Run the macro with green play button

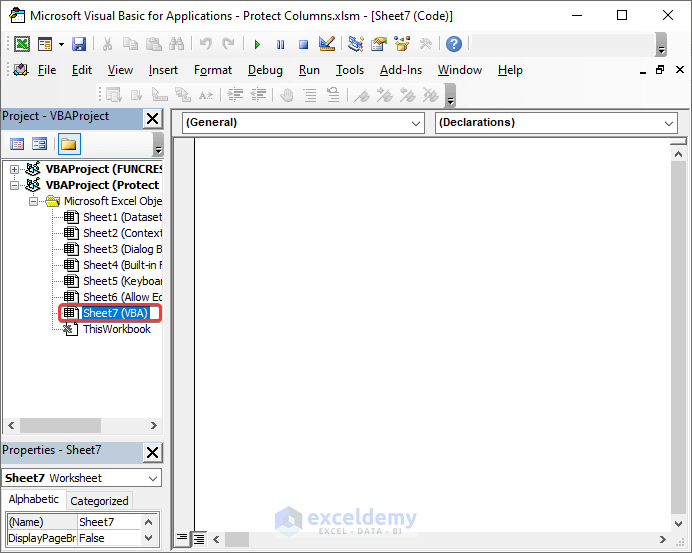[257, 44]
